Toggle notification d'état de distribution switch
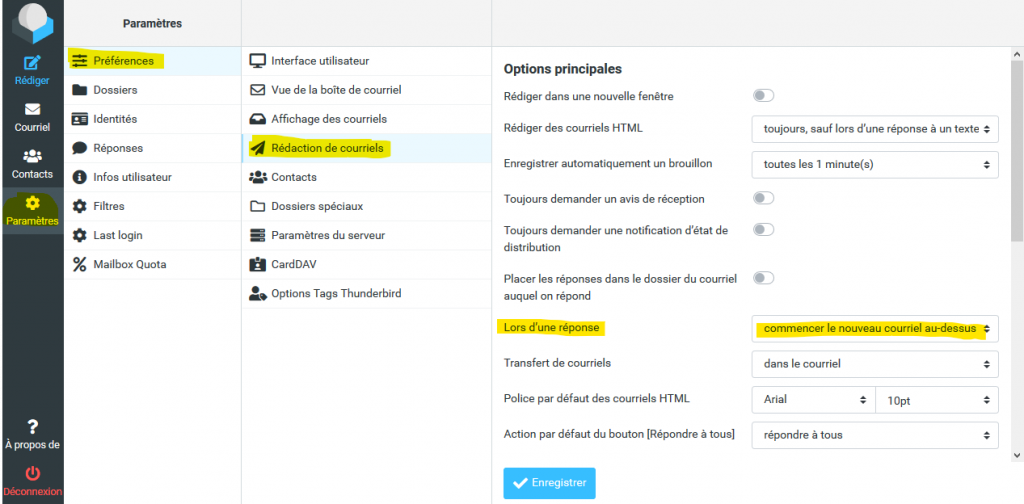 click(x=764, y=230)
